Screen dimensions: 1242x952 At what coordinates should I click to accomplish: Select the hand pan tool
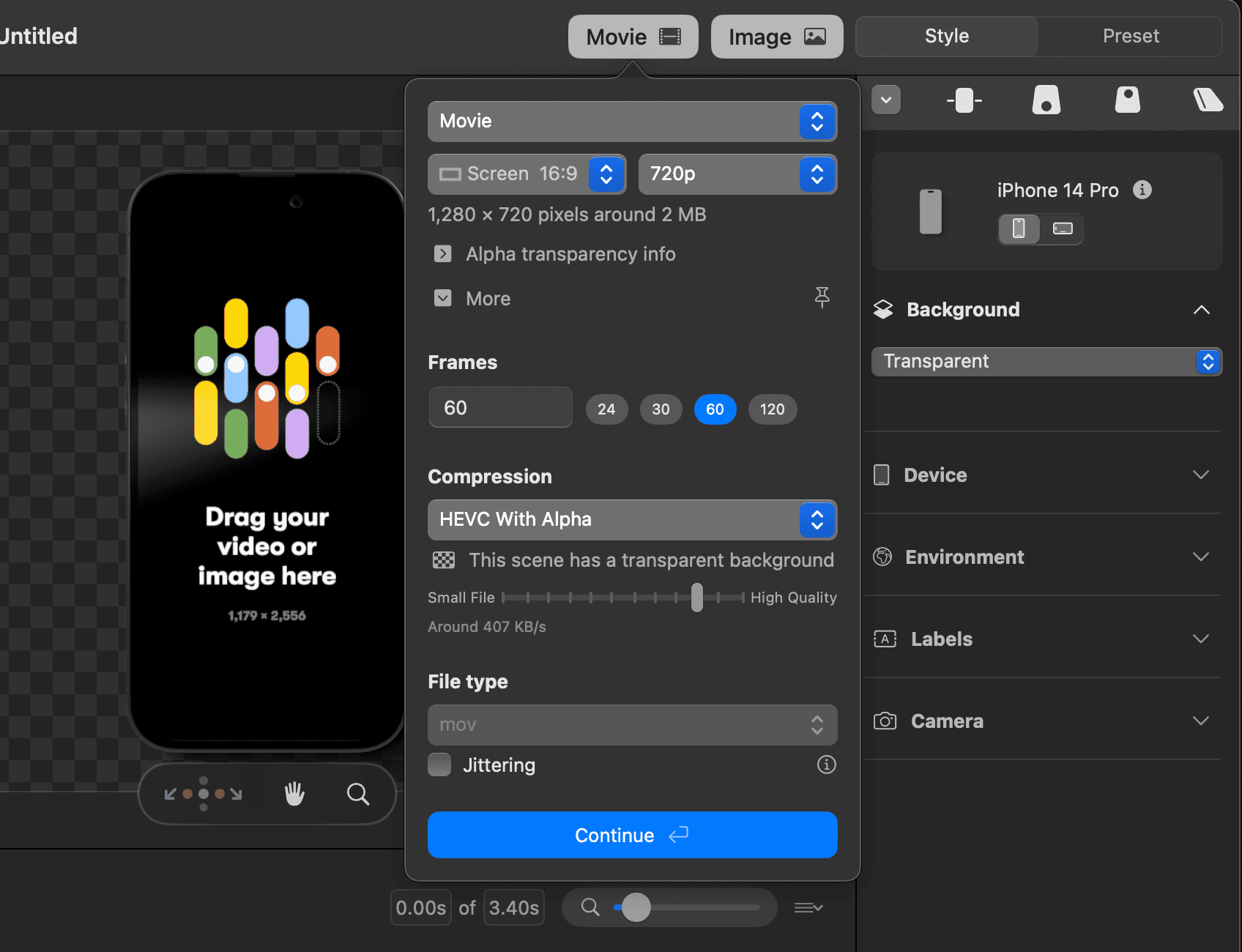point(294,793)
